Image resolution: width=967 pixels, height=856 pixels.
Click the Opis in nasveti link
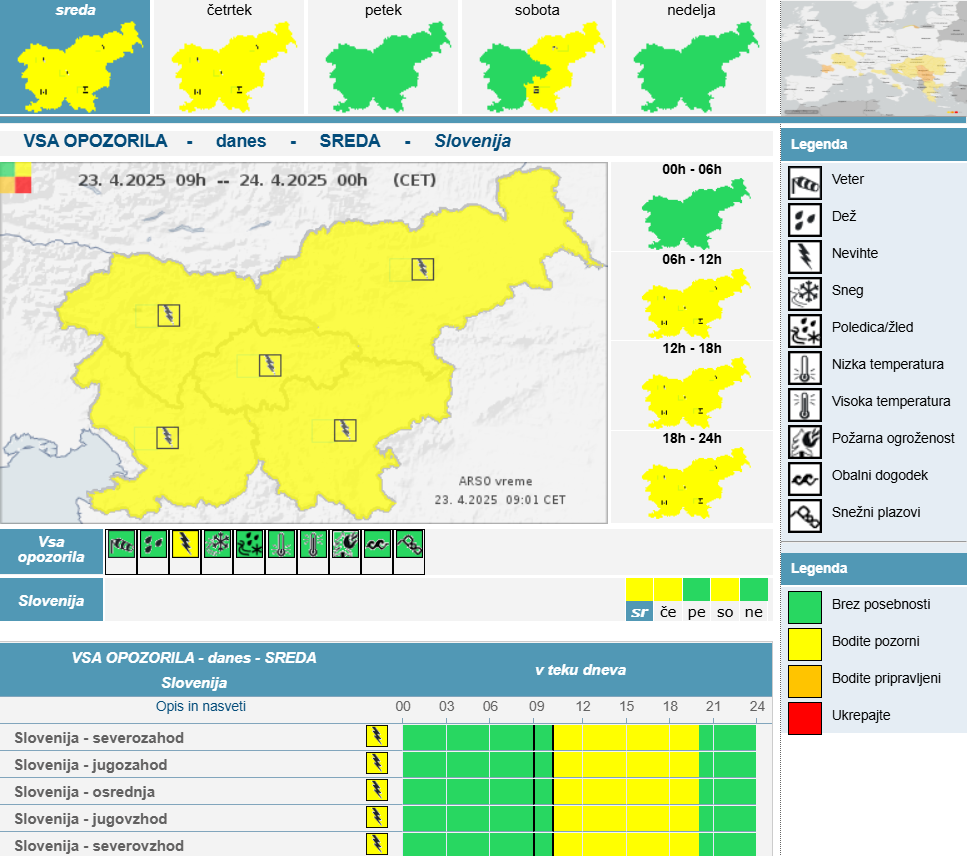tap(200, 706)
